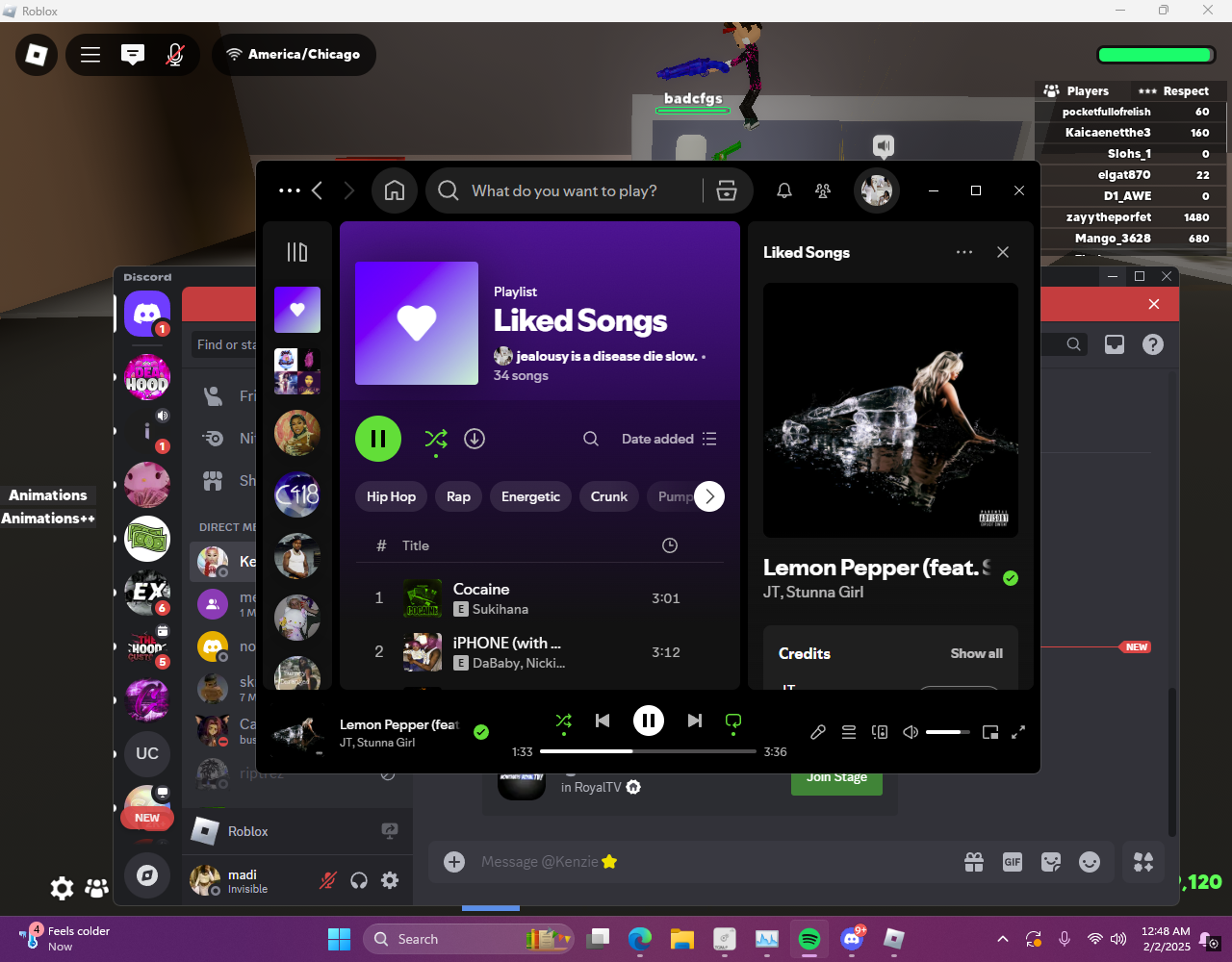Toggle shuffle in the bottom player bar

[x=564, y=721]
